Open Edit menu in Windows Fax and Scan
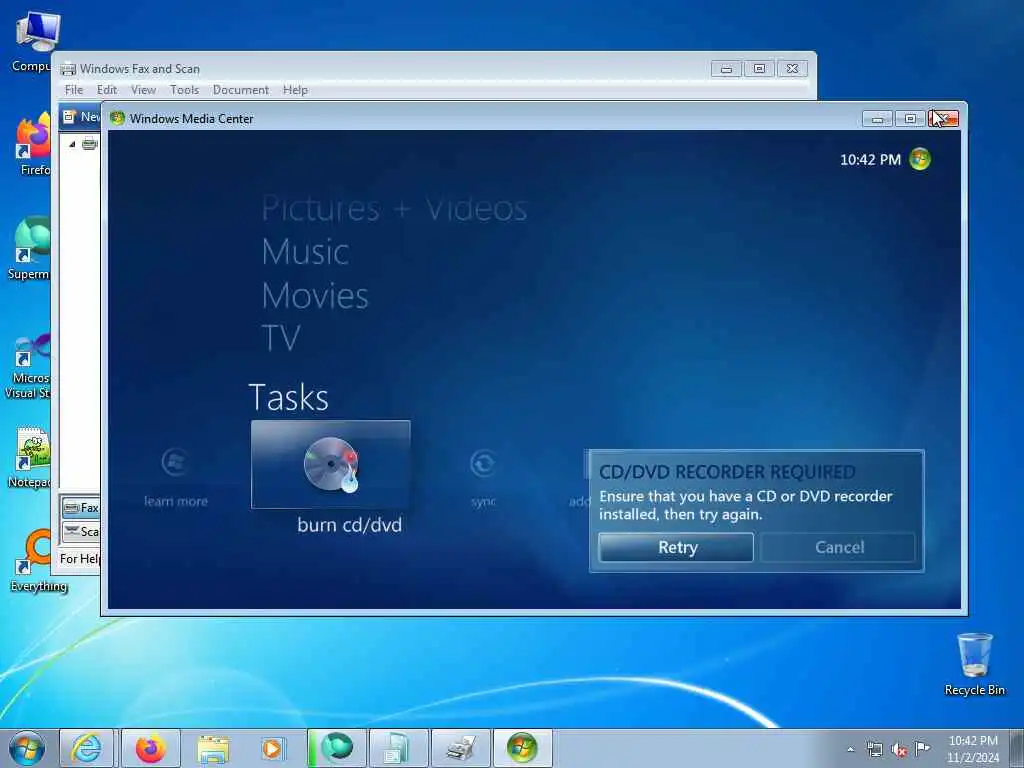Screen dimensions: 1024x768 pos(107,90)
